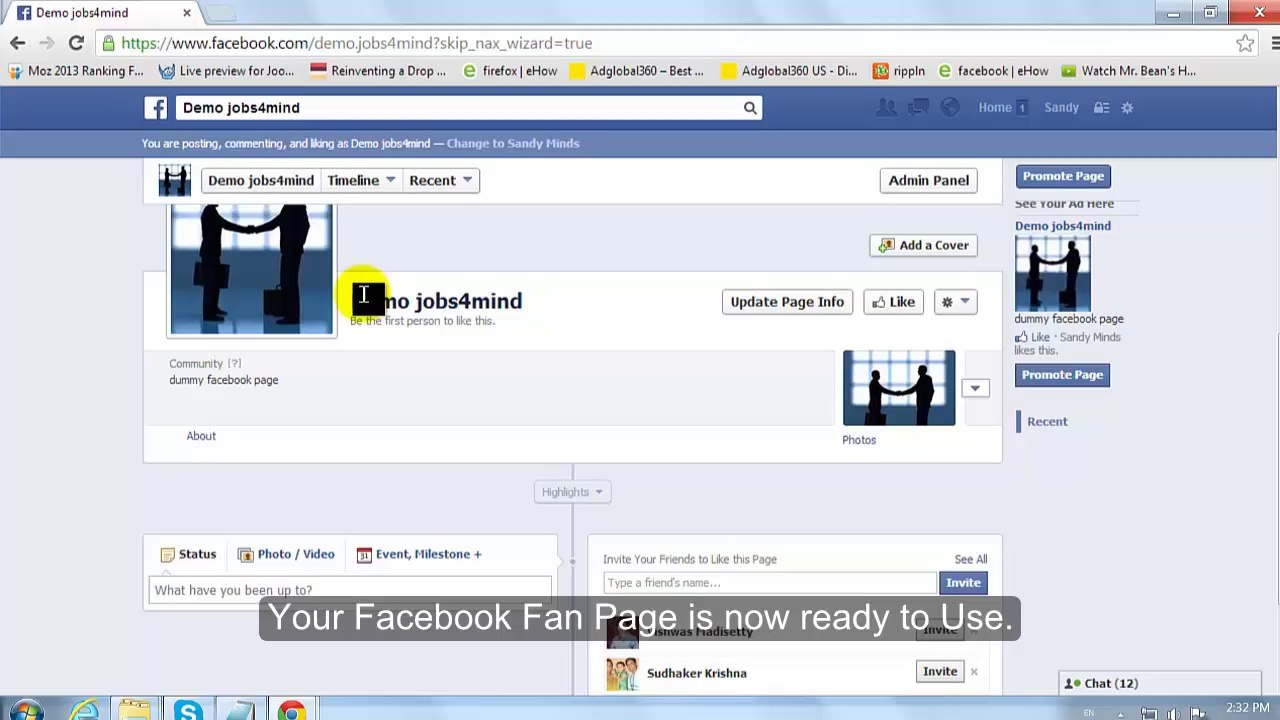The height and width of the screenshot is (720, 1280).
Task: Open the firefox | eHow bookmark
Action: [509, 71]
